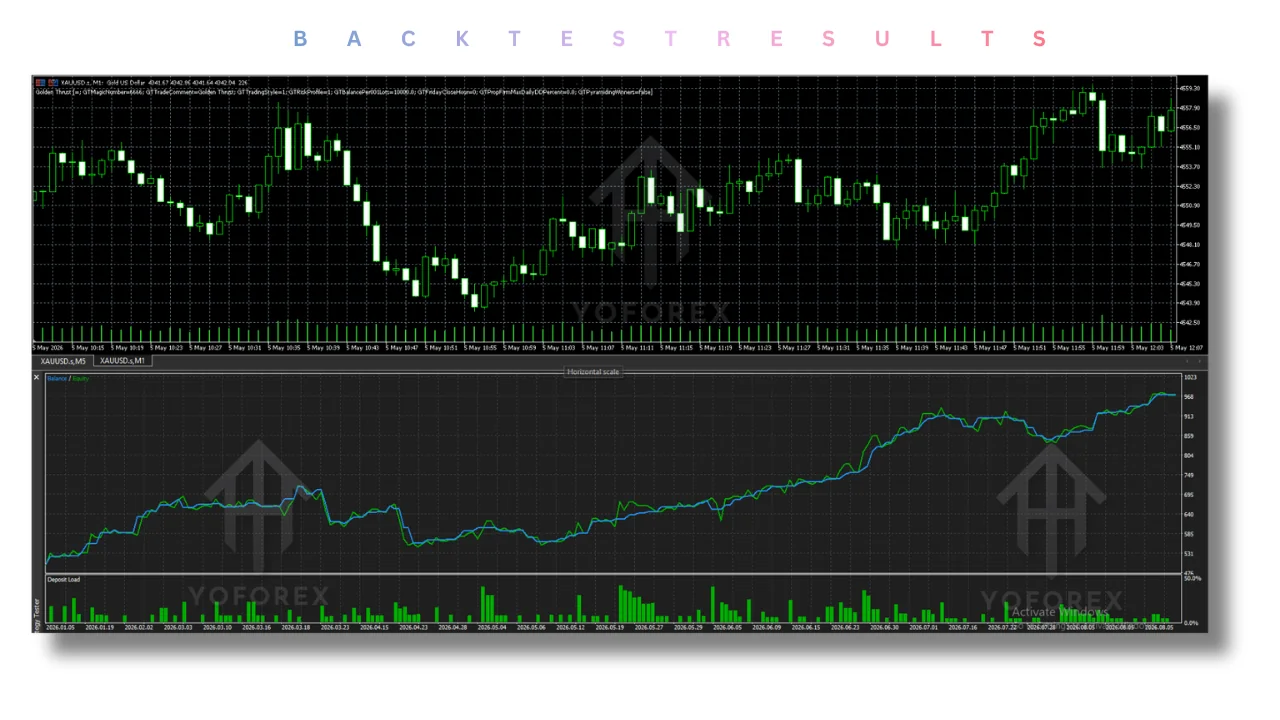Image resolution: width=1280 pixels, height=720 pixels.
Task: Click the Horizontal scale tooltip label
Action: click(x=594, y=372)
